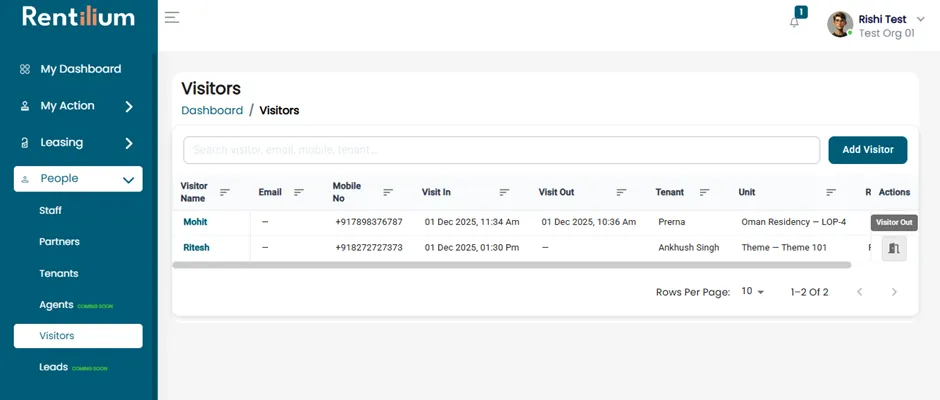Focus the visitor search field
The image size is (940, 400).
coord(501,150)
